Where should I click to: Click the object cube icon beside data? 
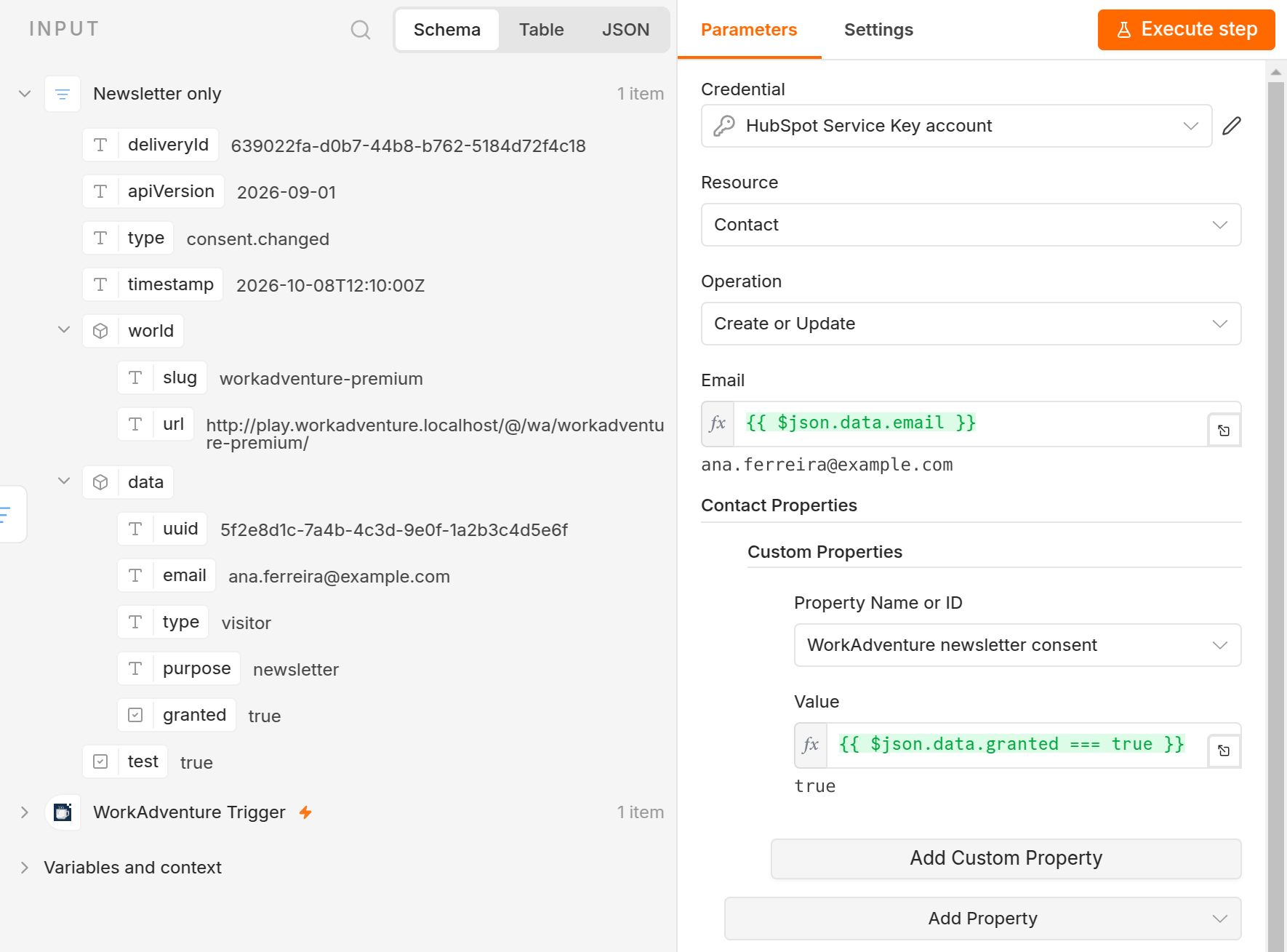pos(100,482)
